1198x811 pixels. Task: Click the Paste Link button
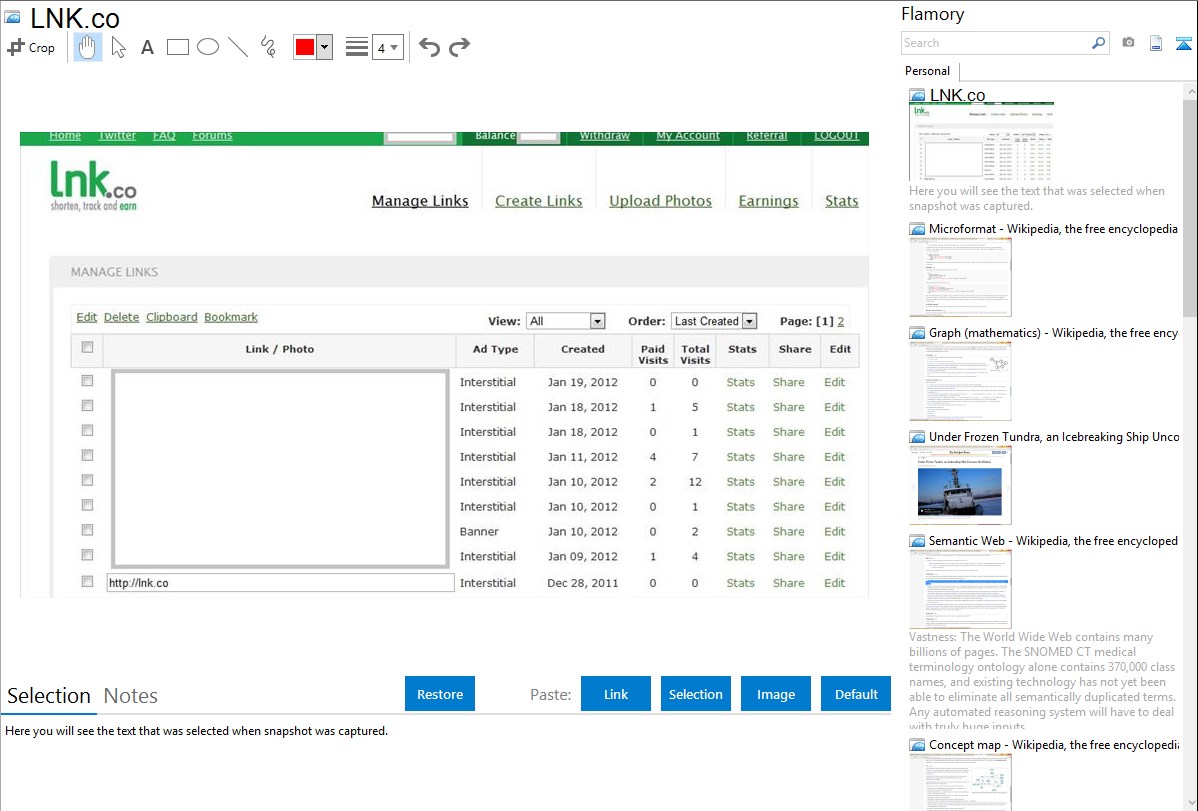[x=616, y=694]
